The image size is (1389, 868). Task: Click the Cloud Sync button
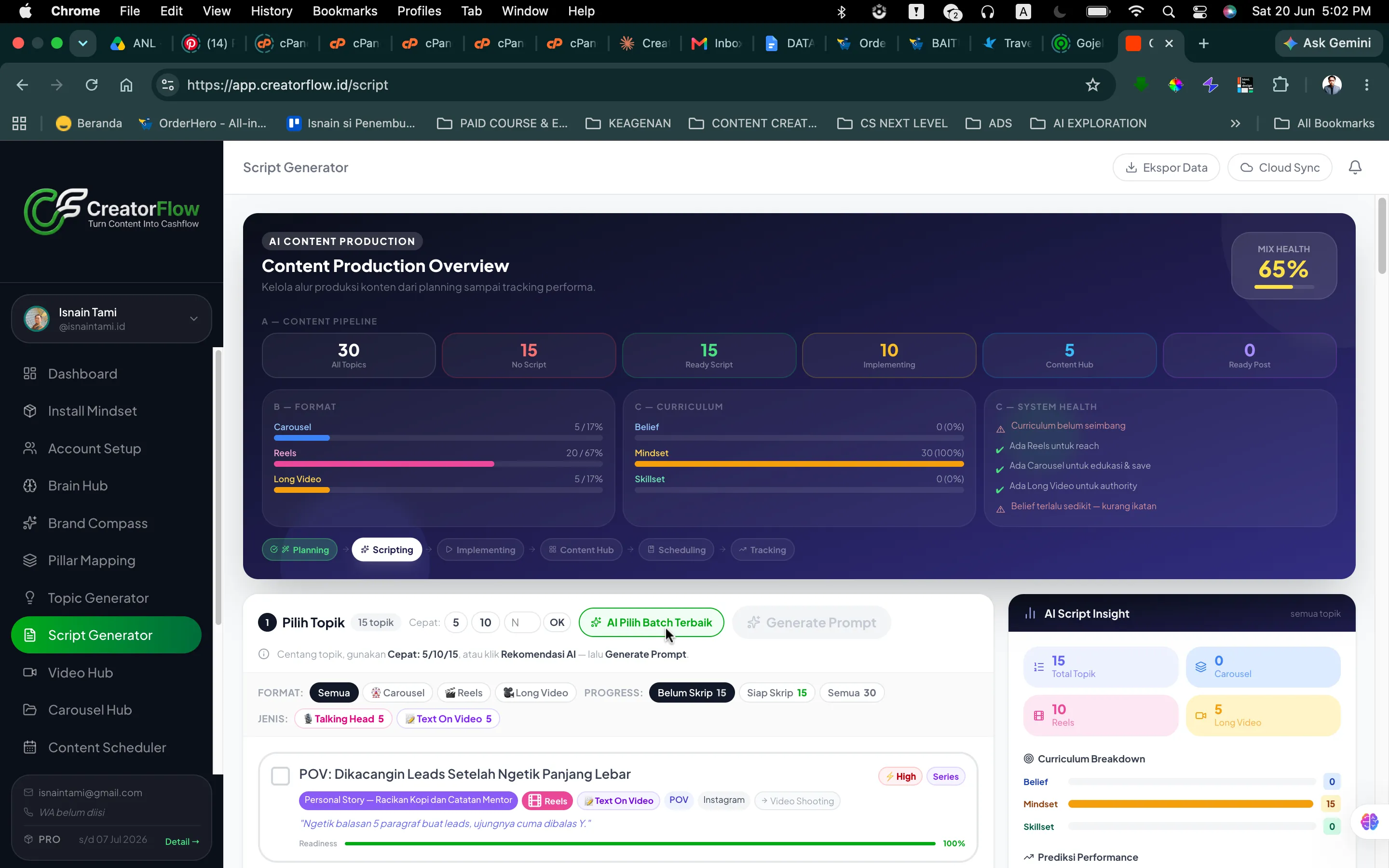click(x=1280, y=167)
